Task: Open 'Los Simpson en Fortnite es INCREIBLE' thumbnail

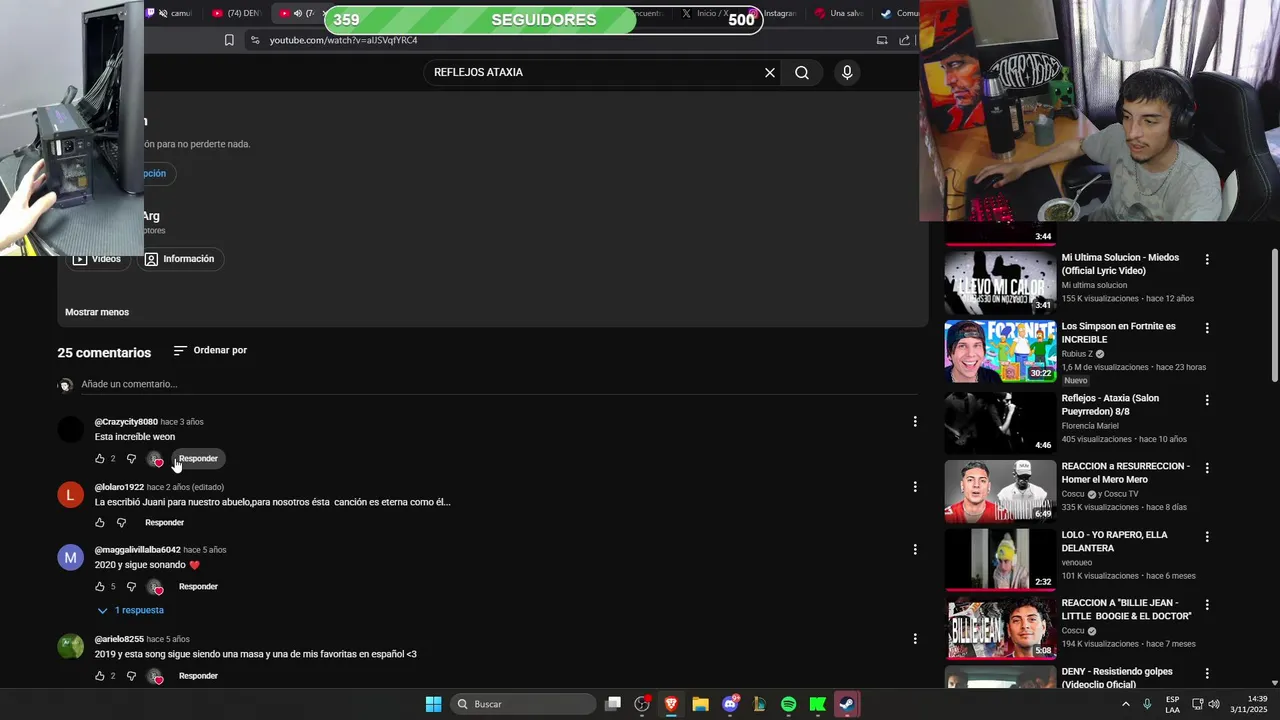Action: coord(1000,351)
